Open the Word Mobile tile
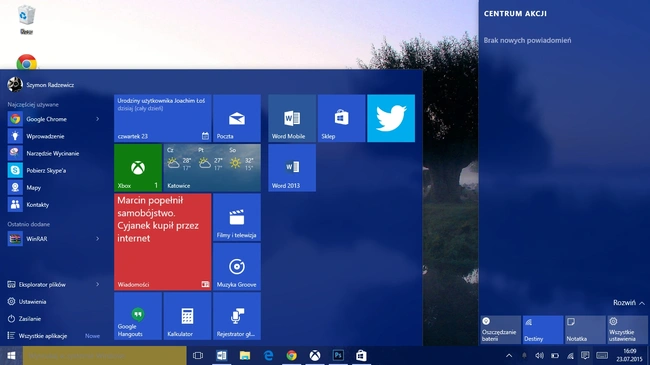This screenshot has width=650, height=365. [x=292, y=118]
